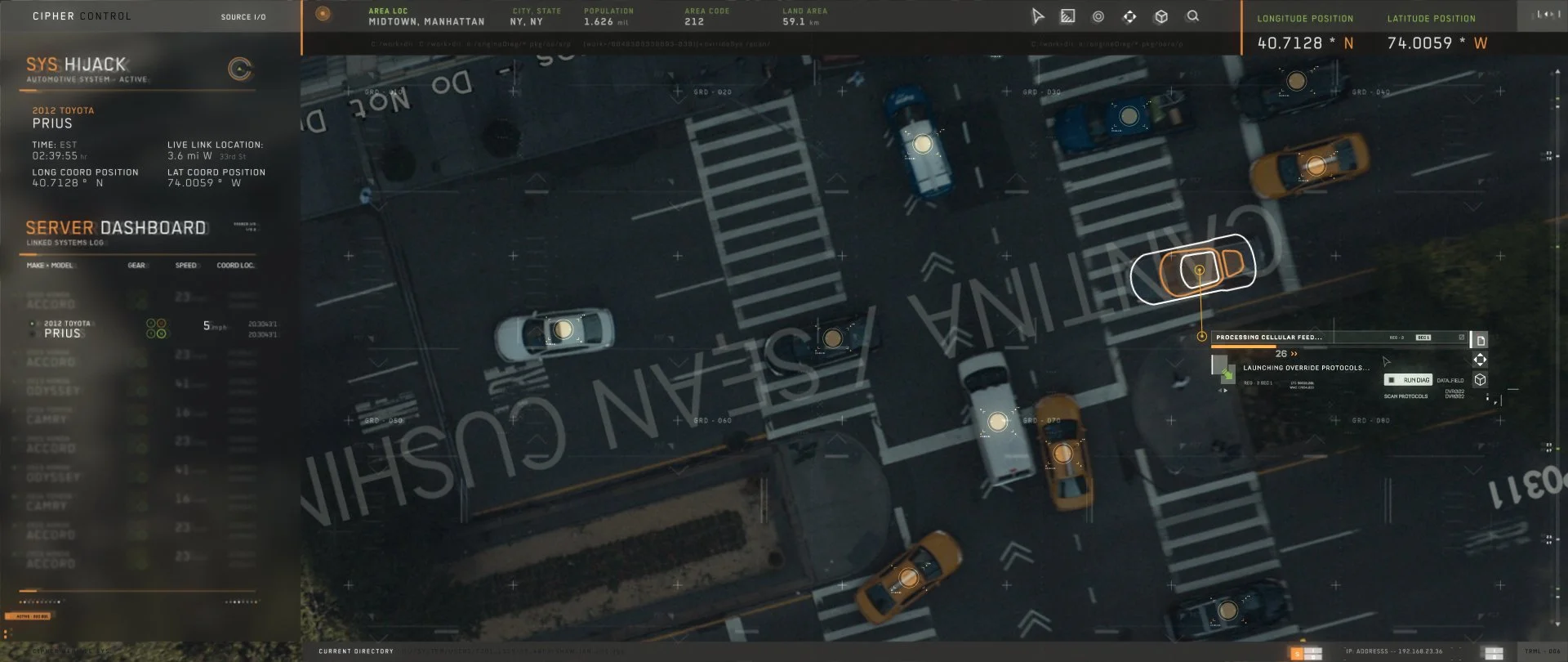The width and height of the screenshot is (1568, 662).
Task: Click the orange icon in the bottom status bar
Action: [x=1297, y=653]
